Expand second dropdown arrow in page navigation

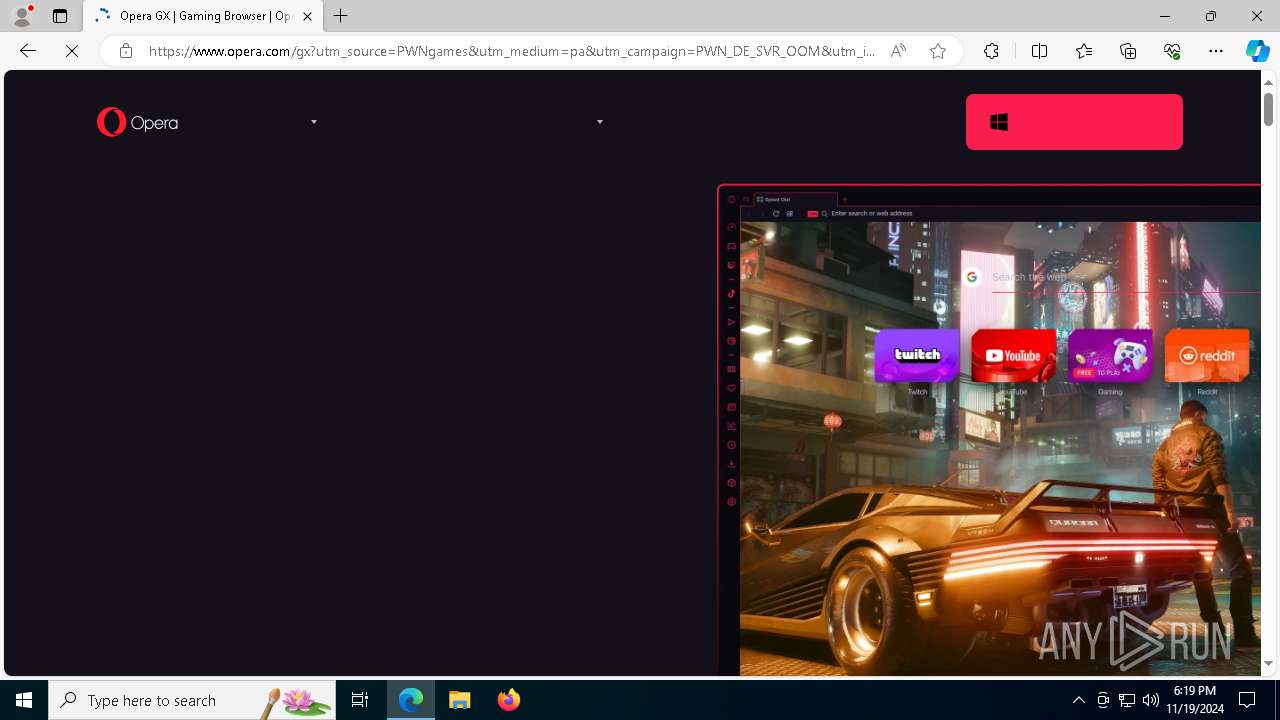[600, 122]
